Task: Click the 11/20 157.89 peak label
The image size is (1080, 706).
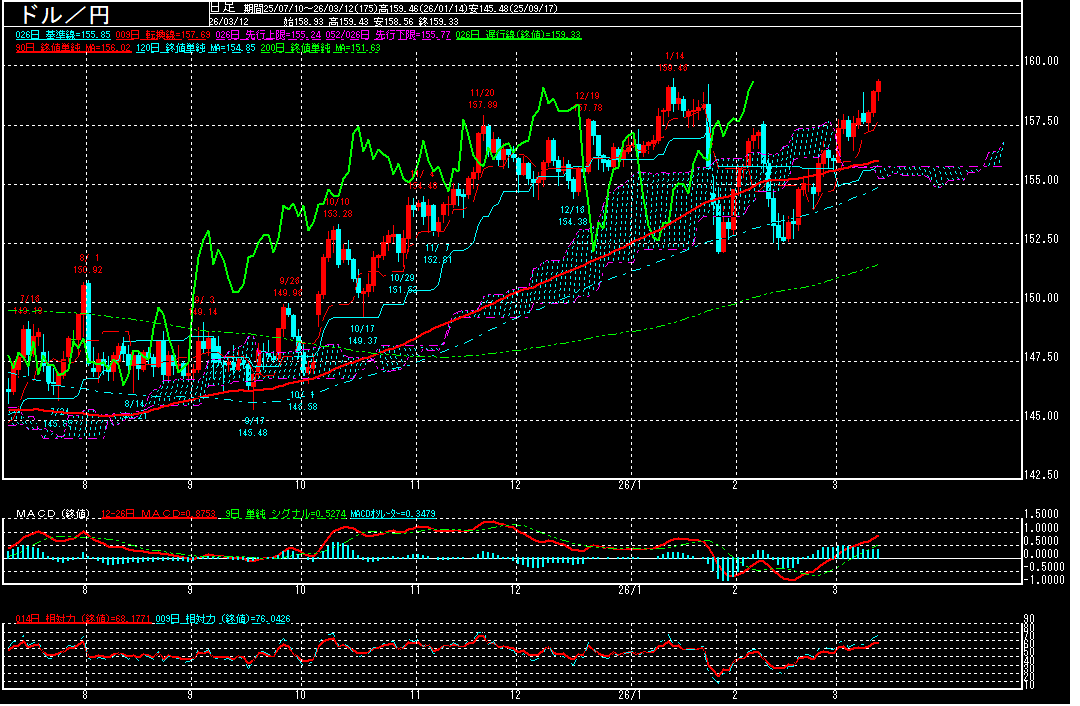Action: pyautogui.click(x=483, y=98)
